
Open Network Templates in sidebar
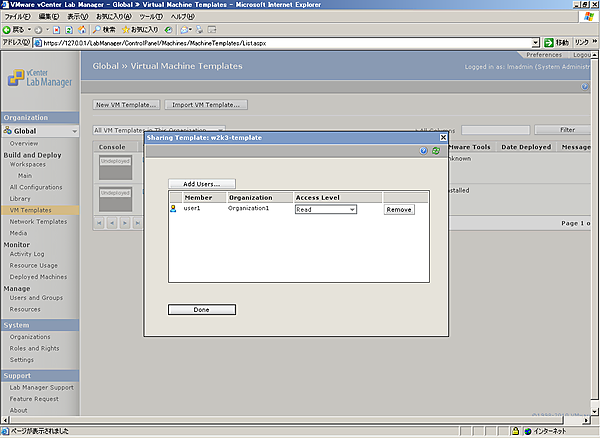[x=38, y=221]
